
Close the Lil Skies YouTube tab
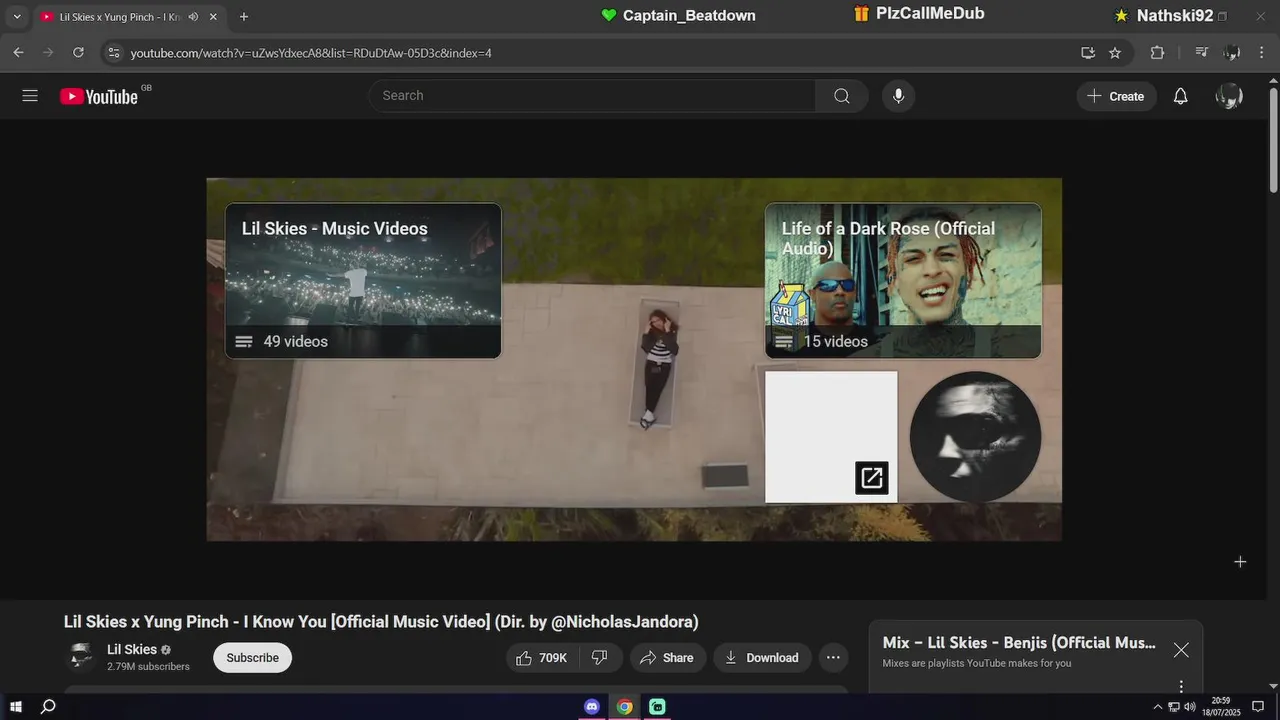point(213,17)
